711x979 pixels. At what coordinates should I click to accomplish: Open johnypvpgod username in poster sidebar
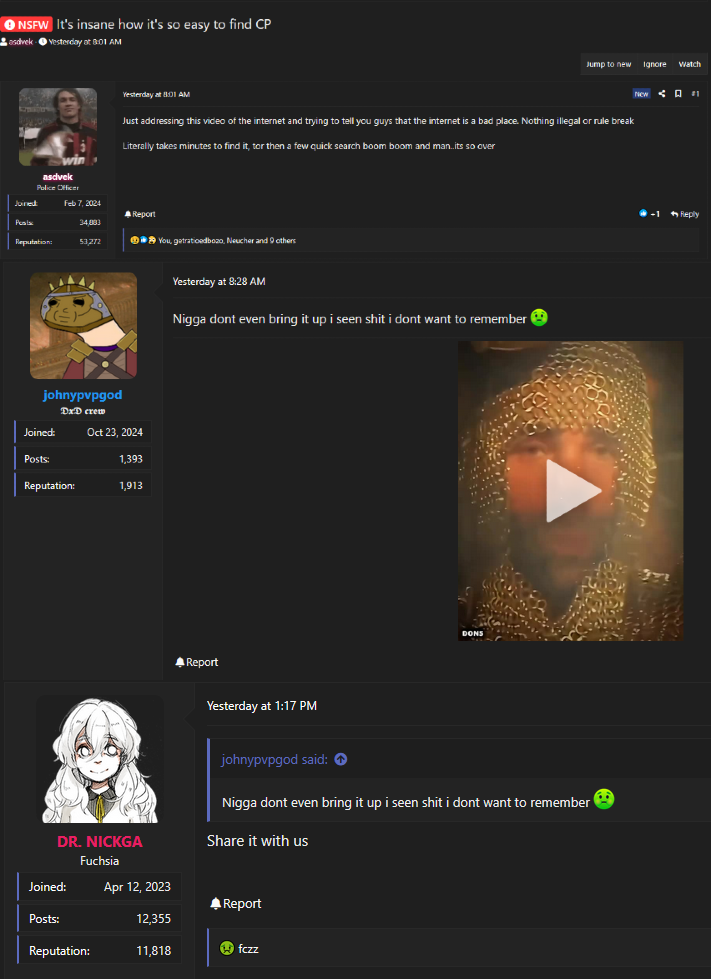pyautogui.click(x=82, y=395)
